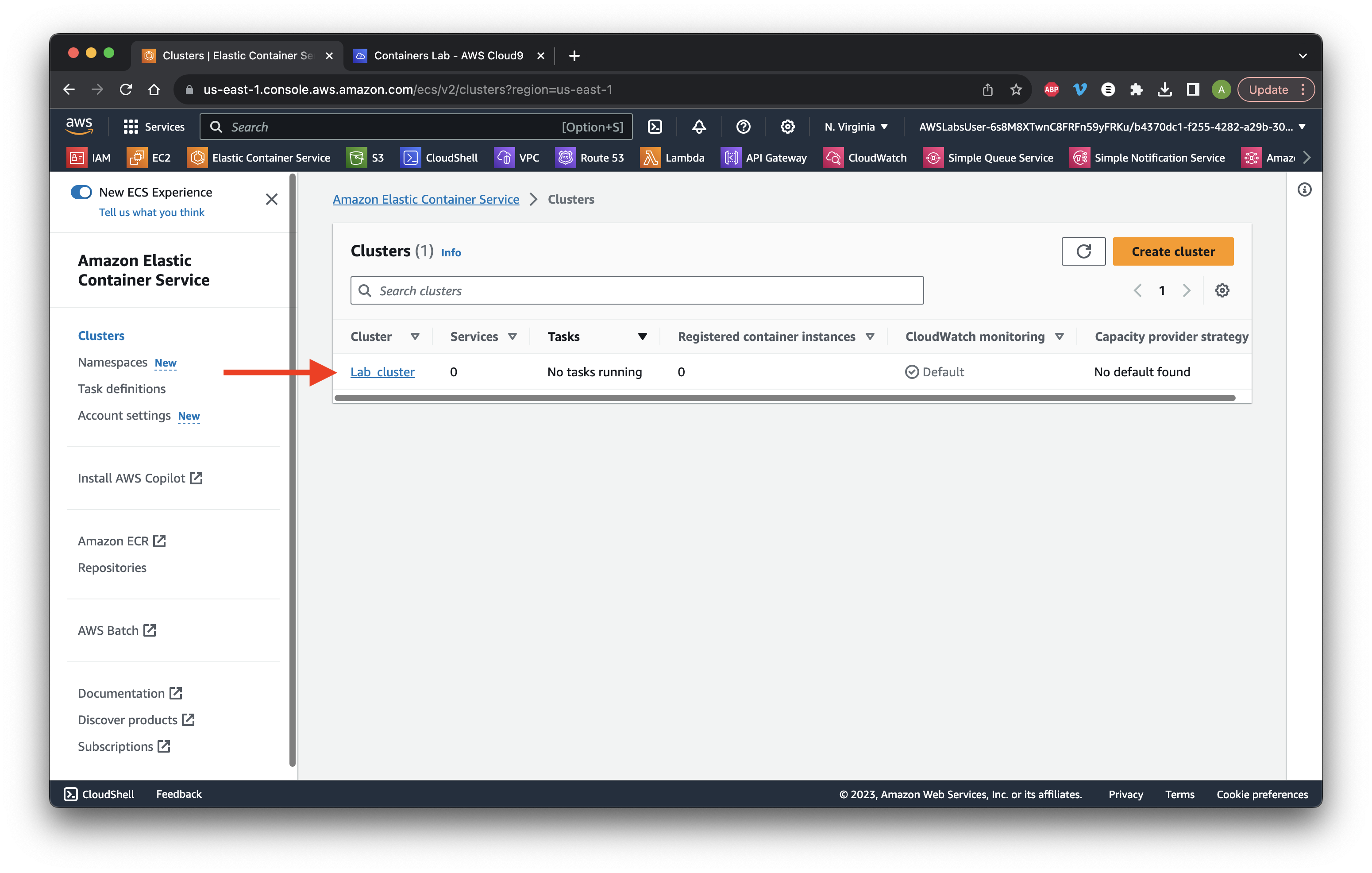
Task: Open Lambda from favorites bar
Action: tap(672, 157)
